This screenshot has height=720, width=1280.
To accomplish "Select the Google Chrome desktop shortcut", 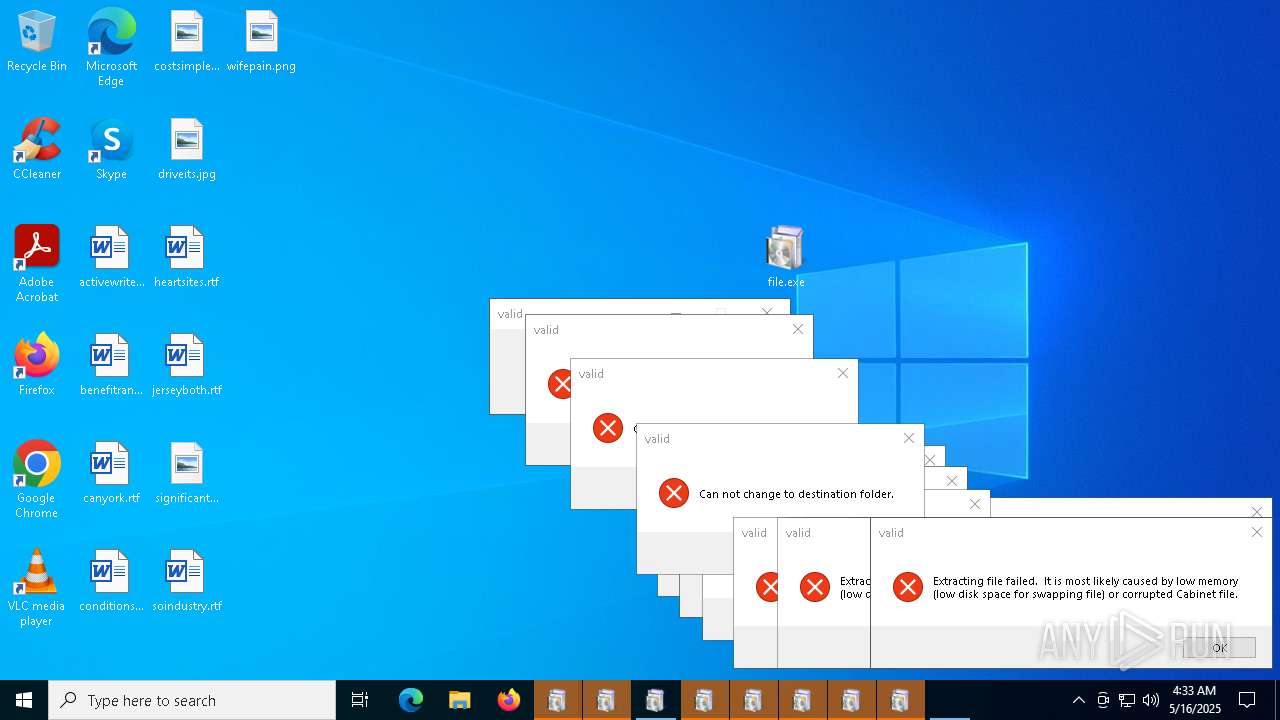I will pos(37,480).
